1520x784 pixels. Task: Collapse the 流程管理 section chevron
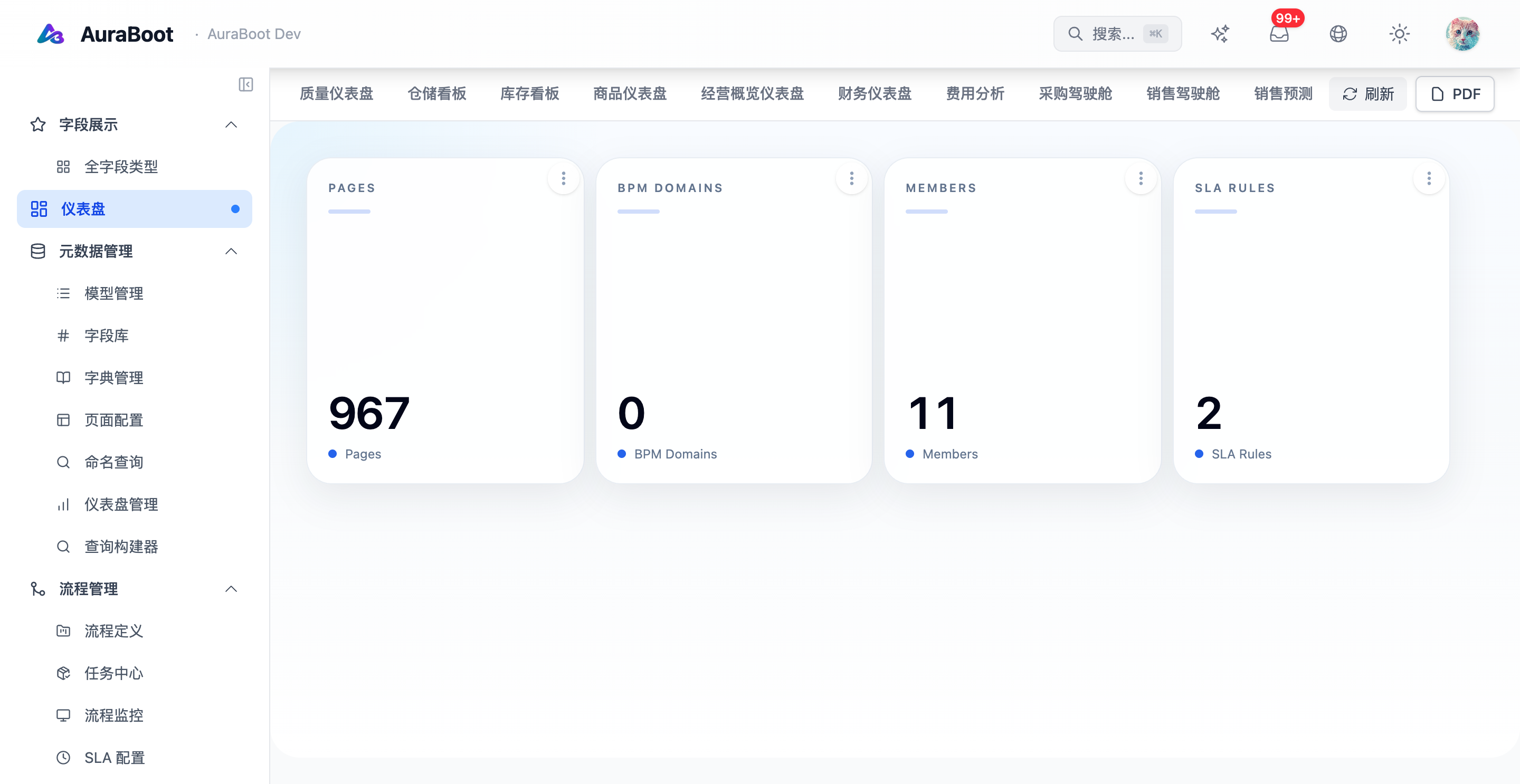point(231,589)
